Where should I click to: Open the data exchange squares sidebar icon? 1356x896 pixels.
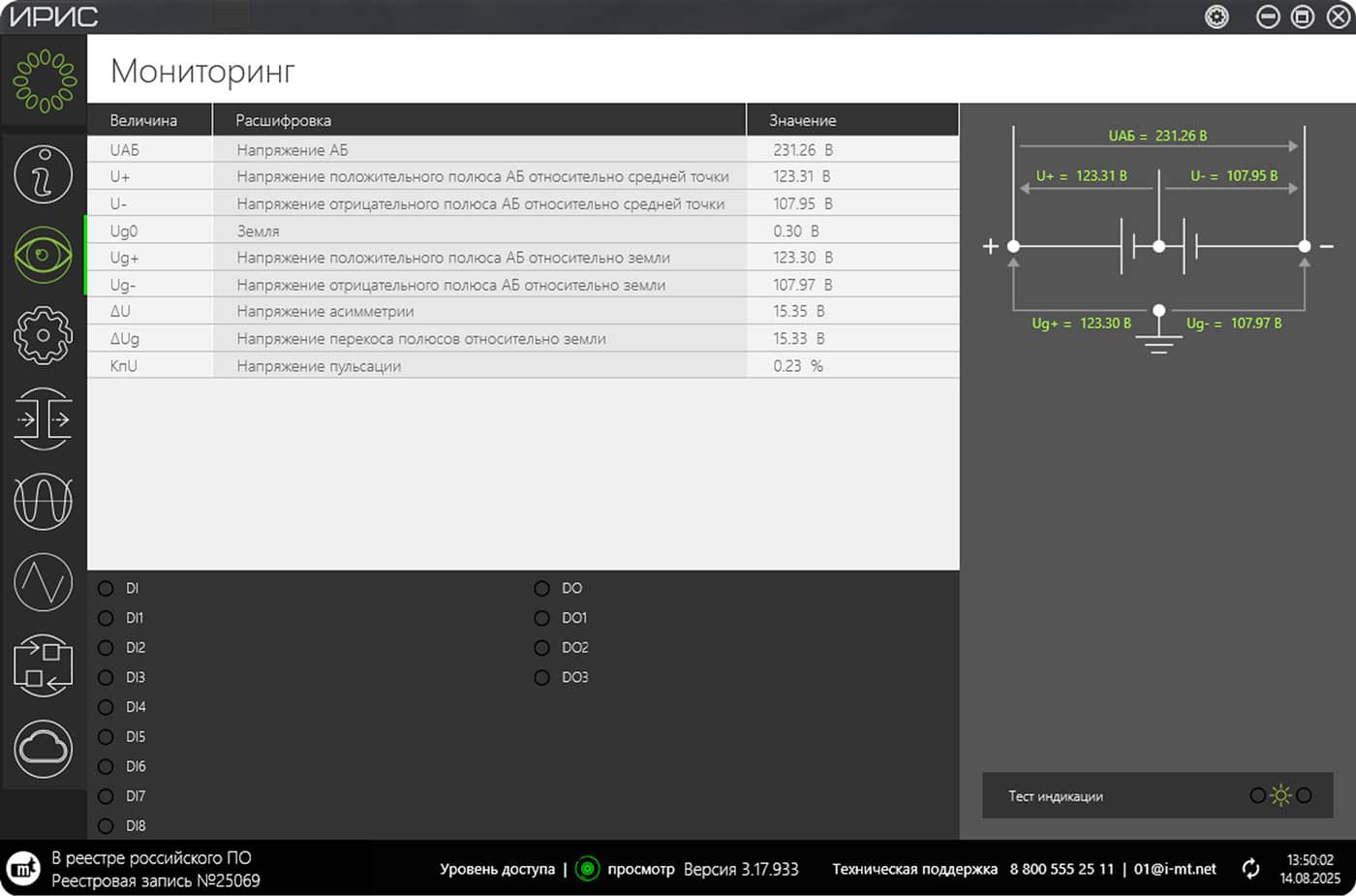(x=43, y=665)
